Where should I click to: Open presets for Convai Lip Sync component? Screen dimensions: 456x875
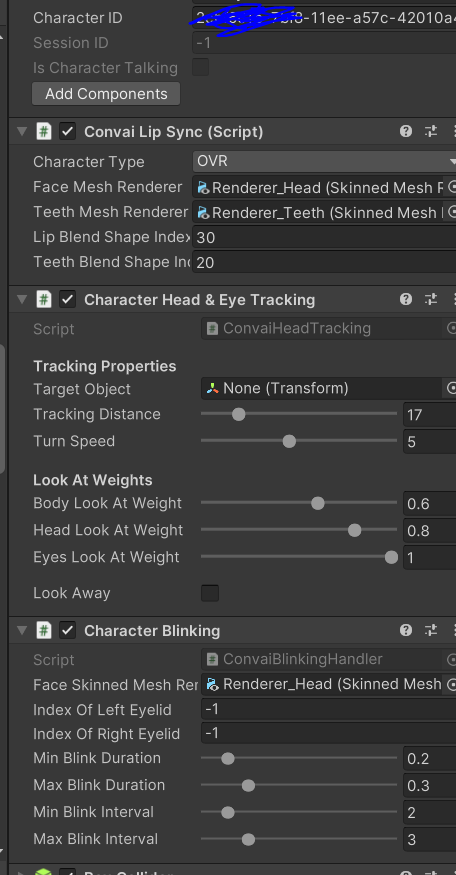tap(431, 131)
